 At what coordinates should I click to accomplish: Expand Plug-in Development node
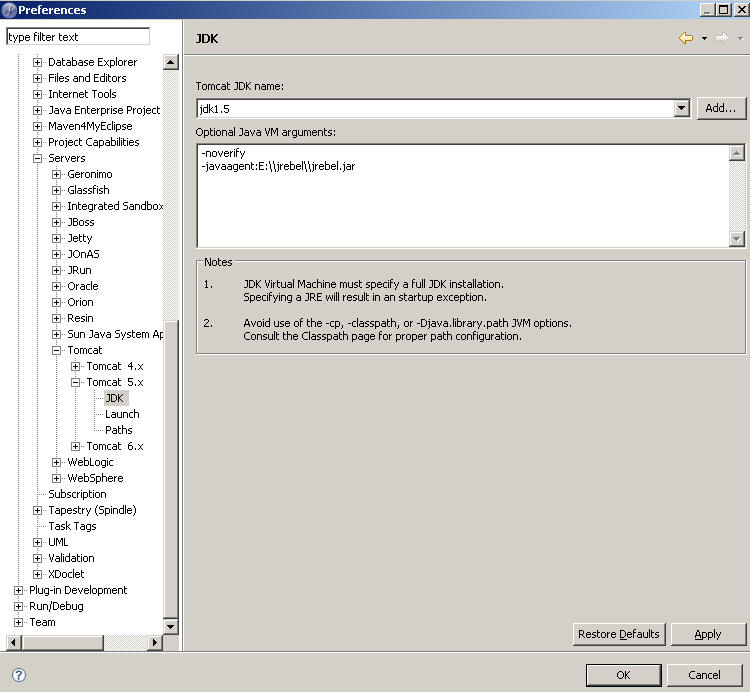click(x=18, y=590)
